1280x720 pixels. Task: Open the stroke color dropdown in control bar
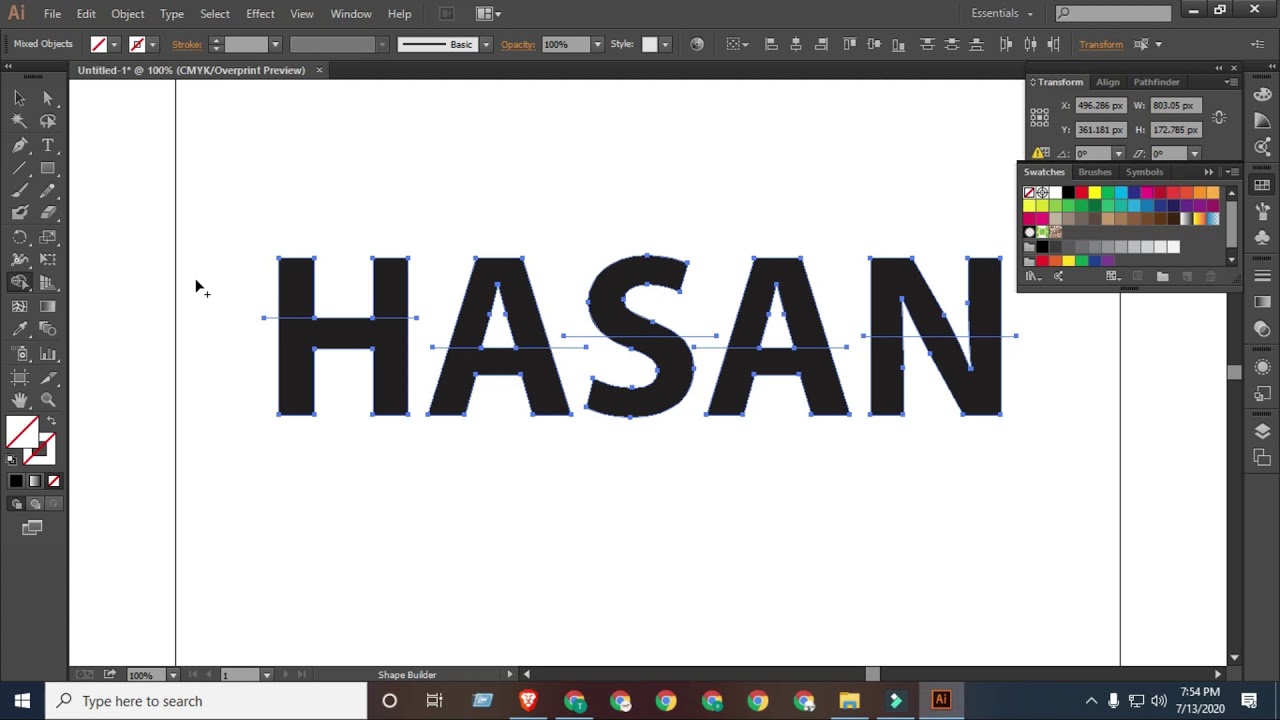pyautogui.click(x=152, y=44)
